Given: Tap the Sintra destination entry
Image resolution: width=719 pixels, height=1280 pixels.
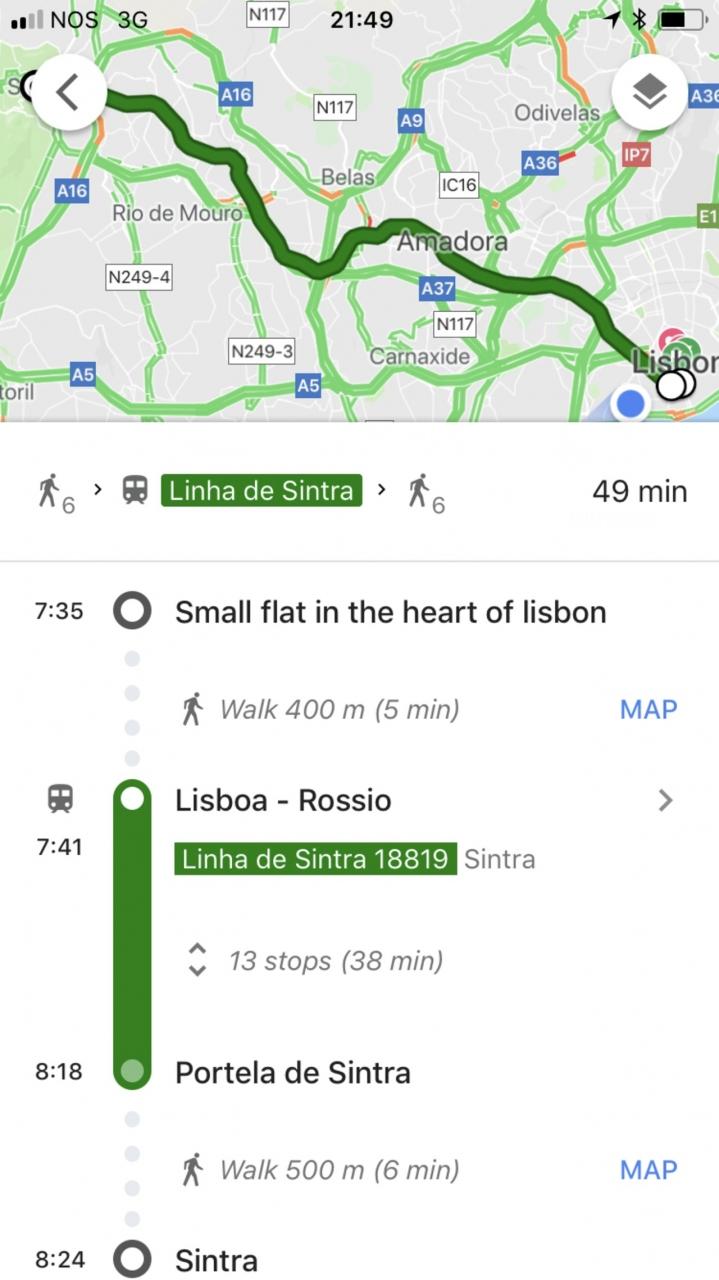Looking at the screenshot, I should pyautogui.click(x=216, y=1260).
